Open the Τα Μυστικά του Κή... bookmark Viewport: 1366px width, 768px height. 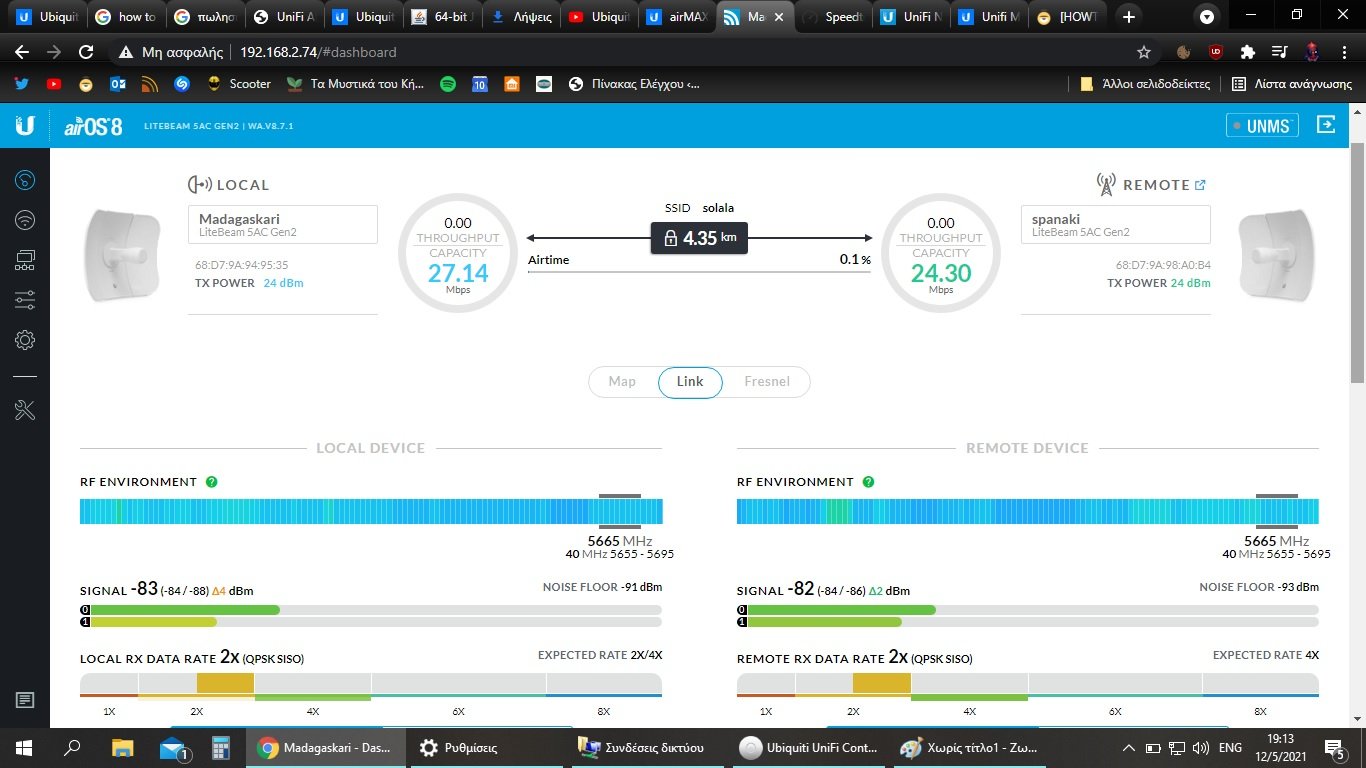[x=356, y=84]
